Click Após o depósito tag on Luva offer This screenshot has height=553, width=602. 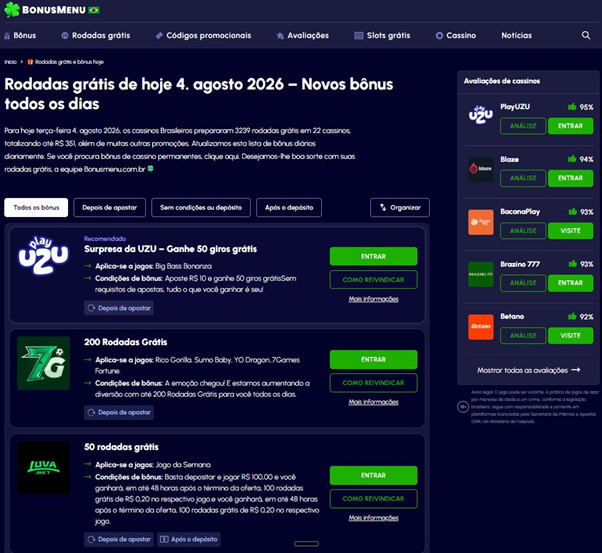point(189,539)
